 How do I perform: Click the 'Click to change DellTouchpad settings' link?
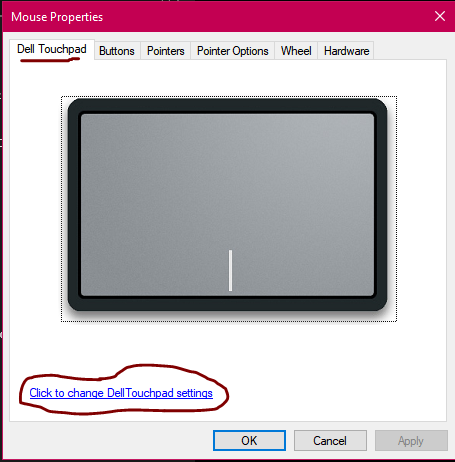click(x=121, y=393)
